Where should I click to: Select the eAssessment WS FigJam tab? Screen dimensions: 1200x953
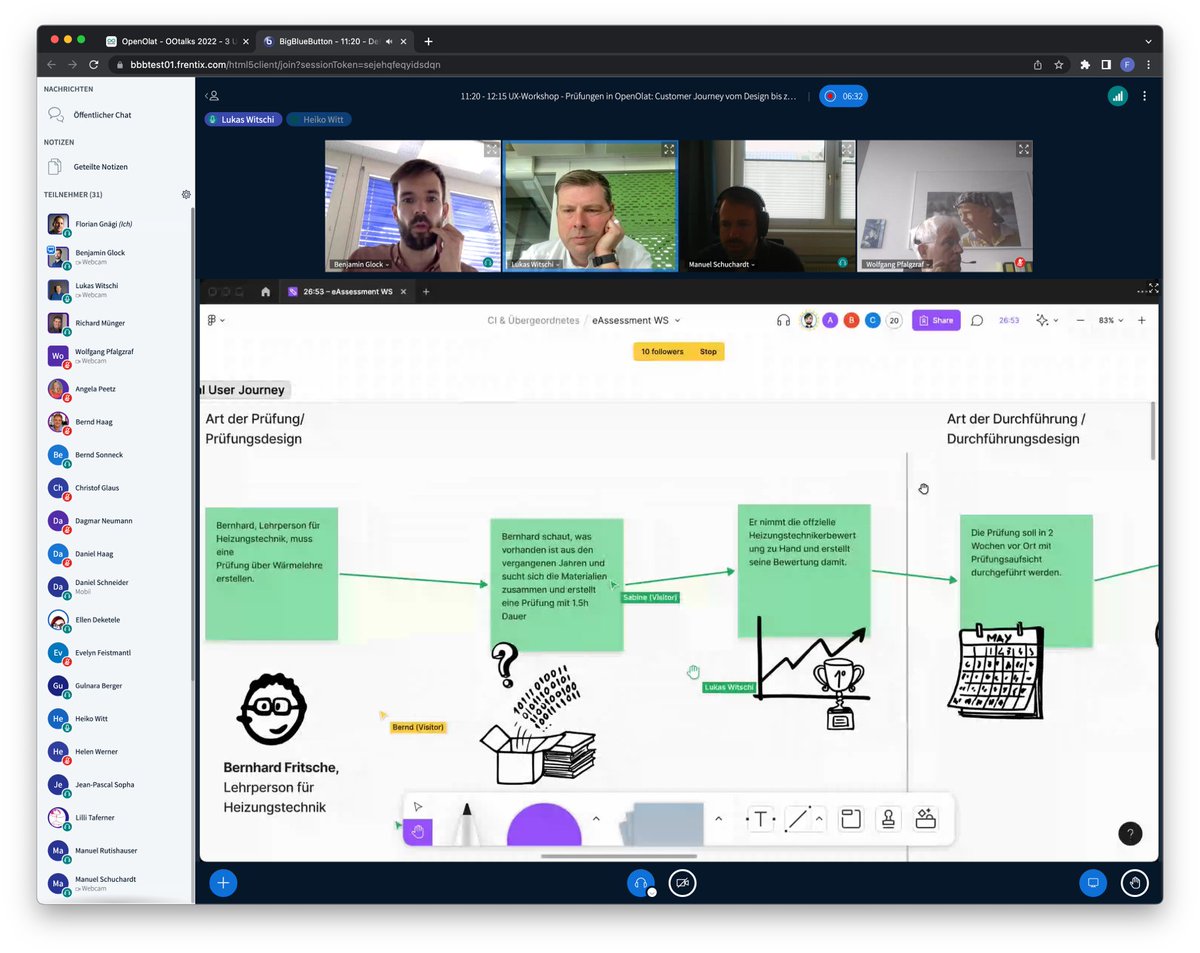(x=345, y=292)
